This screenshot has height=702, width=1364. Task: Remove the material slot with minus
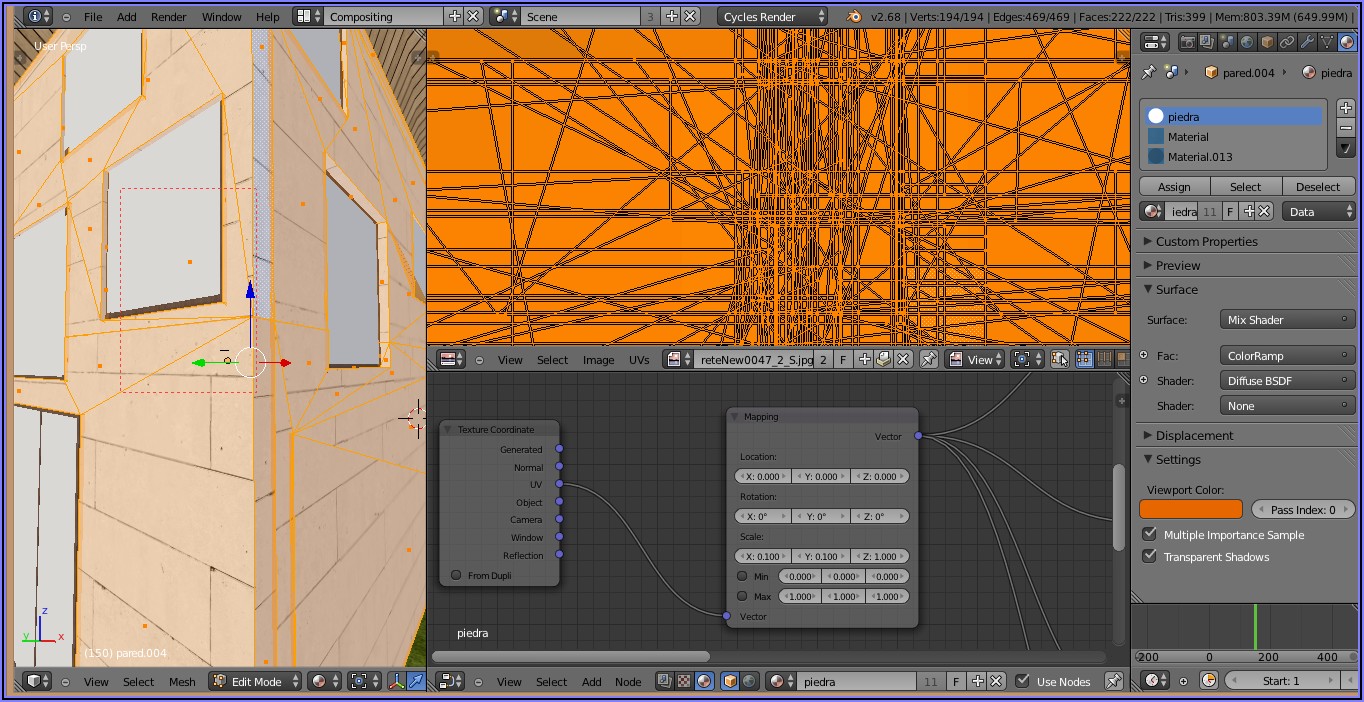pos(1346,127)
